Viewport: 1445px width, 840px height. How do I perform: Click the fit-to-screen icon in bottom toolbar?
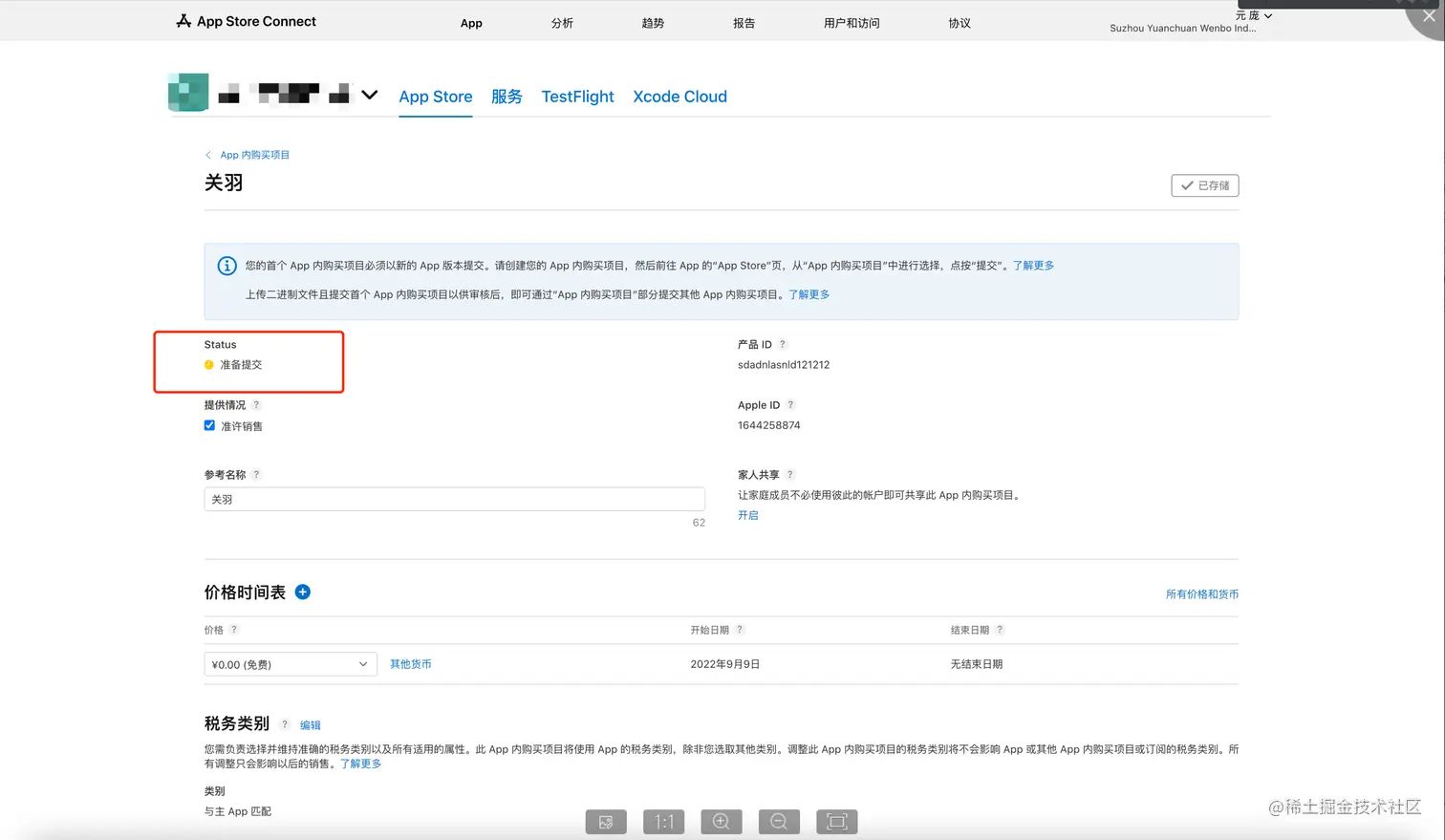[x=836, y=822]
